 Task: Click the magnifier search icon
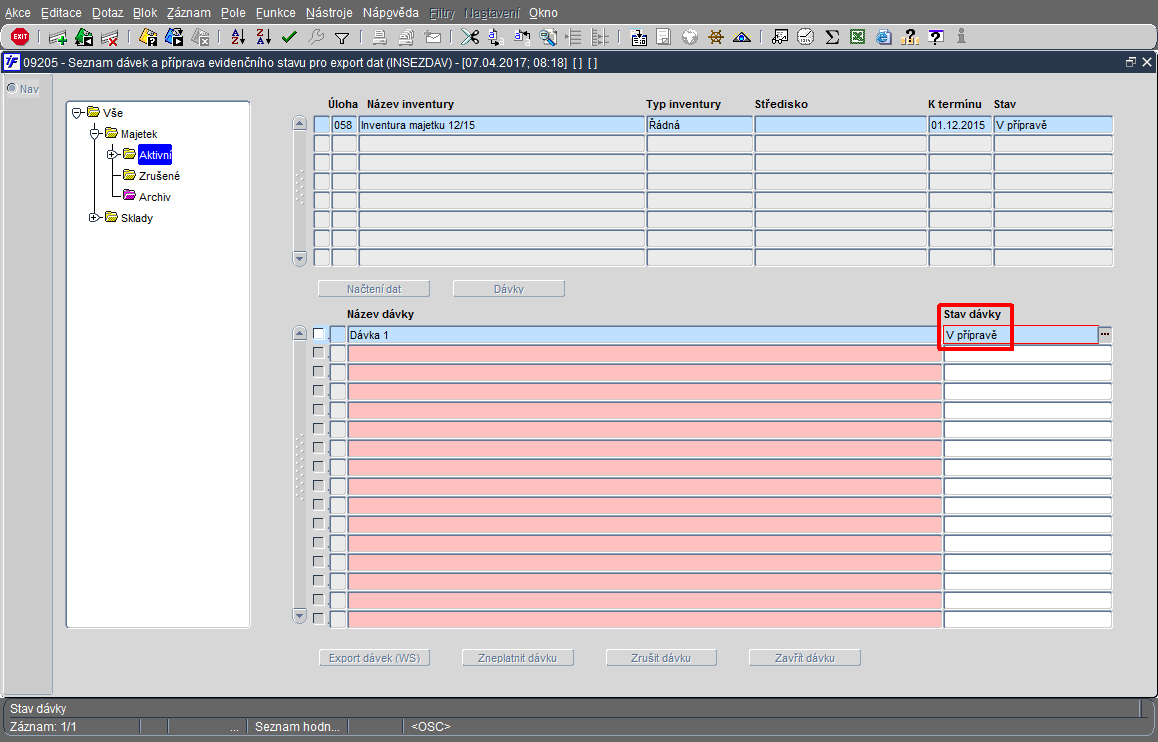tap(547, 37)
